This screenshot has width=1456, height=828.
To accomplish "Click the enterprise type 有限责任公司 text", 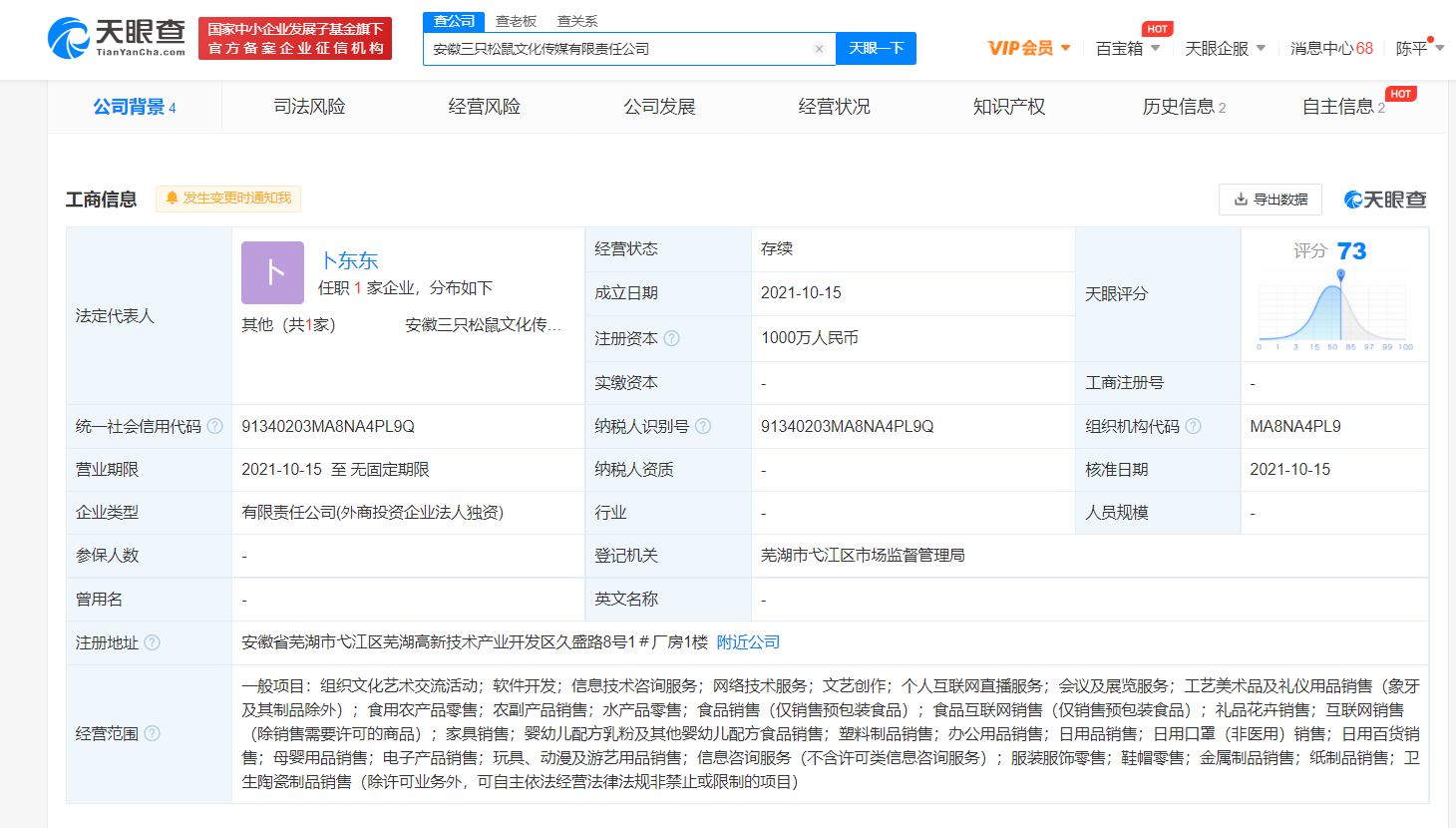I will (x=373, y=512).
